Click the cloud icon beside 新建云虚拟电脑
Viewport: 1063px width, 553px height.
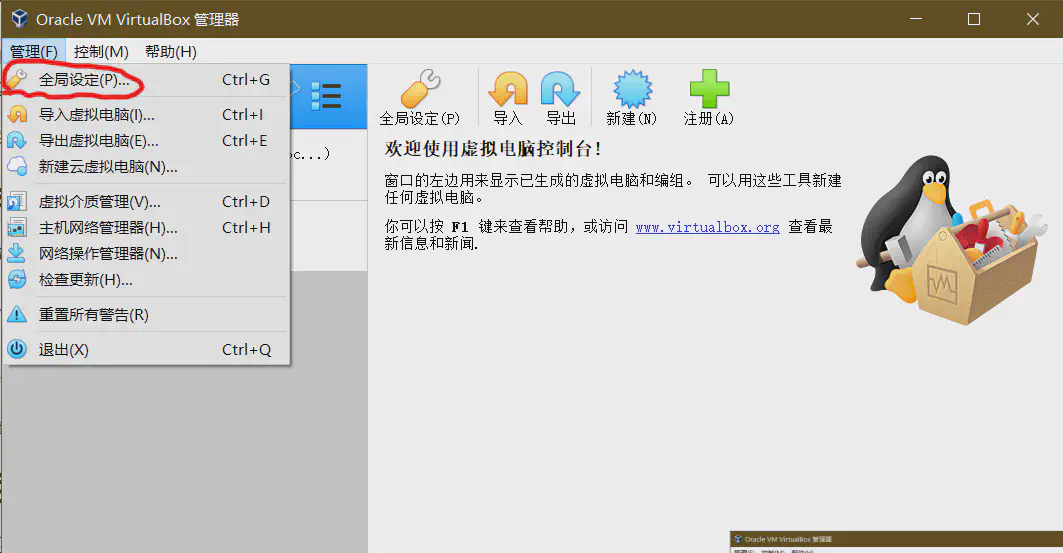[x=17, y=166]
